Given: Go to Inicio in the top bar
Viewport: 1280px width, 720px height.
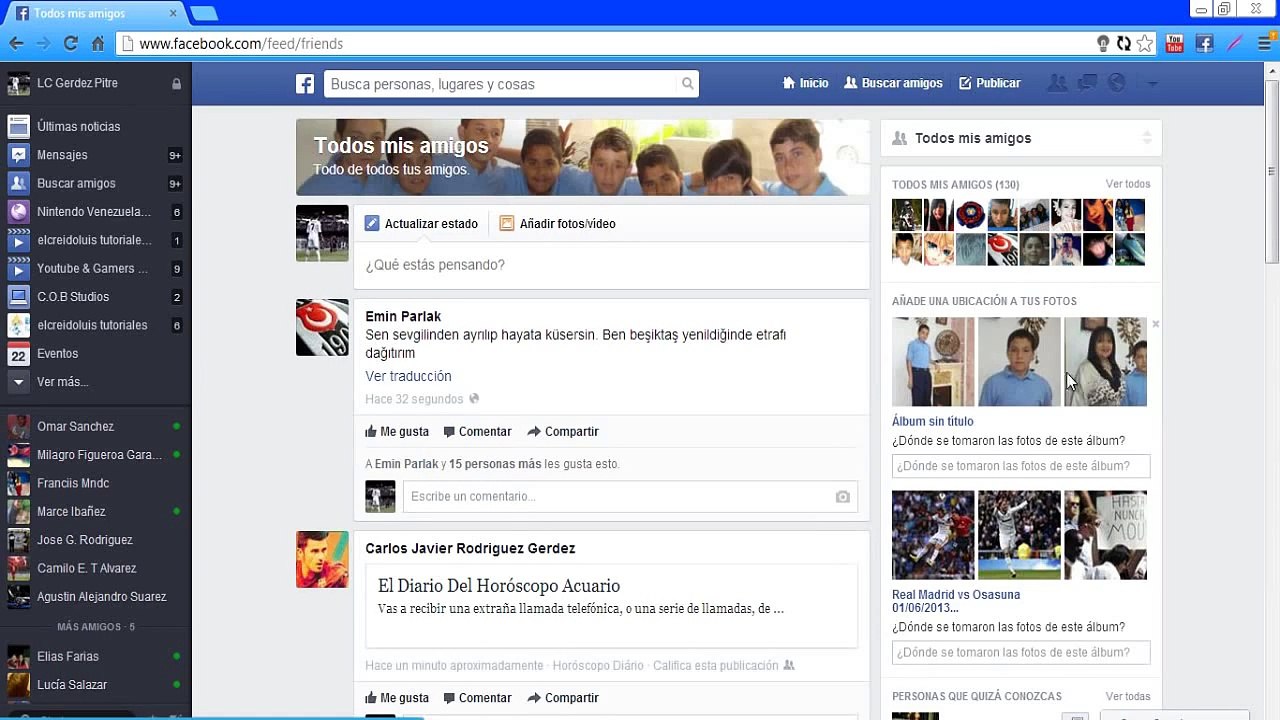Looking at the screenshot, I should (x=805, y=84).
